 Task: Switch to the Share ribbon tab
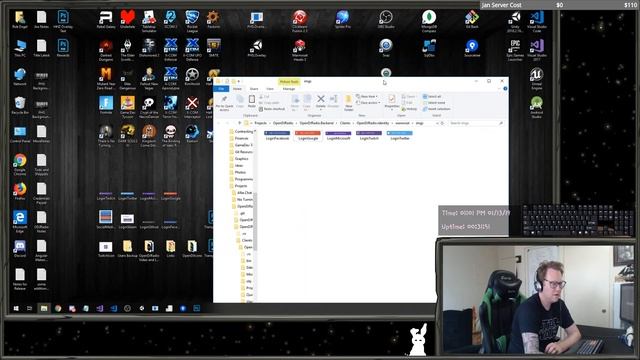click(254, 89)
